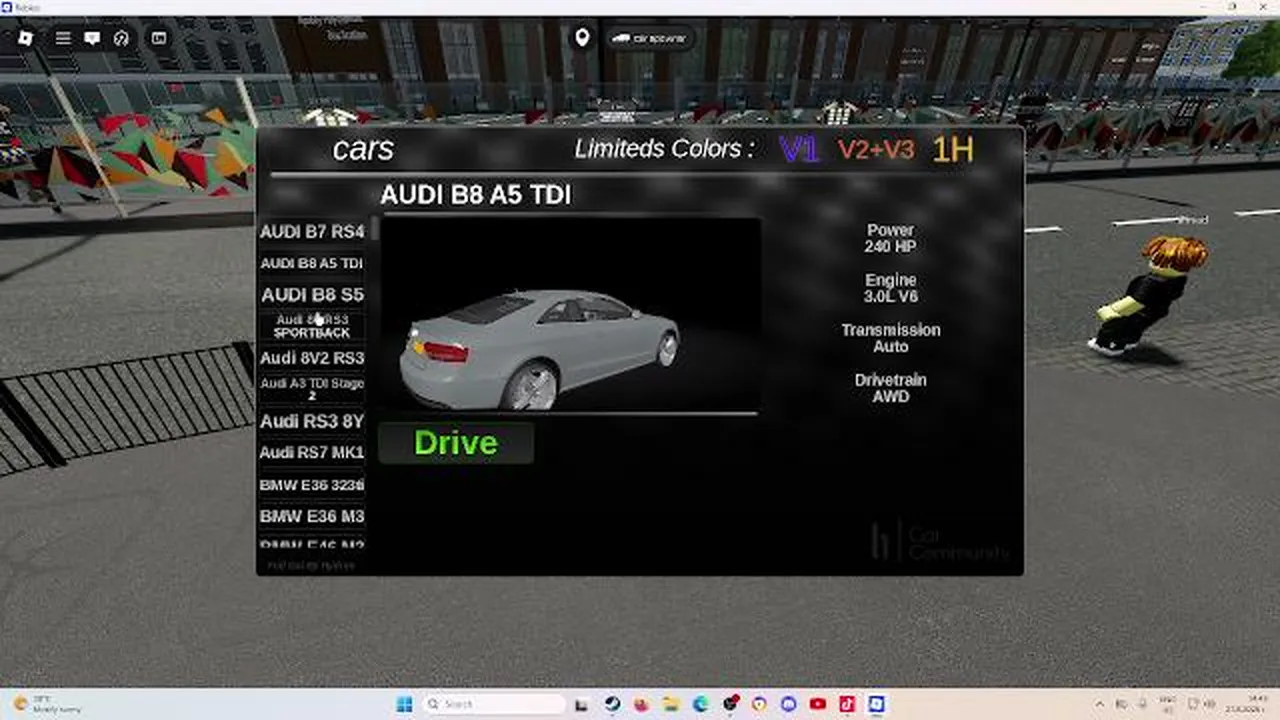
Task: Open the dark app with red badge in taskbar
Action: click(x=730, y=704)
